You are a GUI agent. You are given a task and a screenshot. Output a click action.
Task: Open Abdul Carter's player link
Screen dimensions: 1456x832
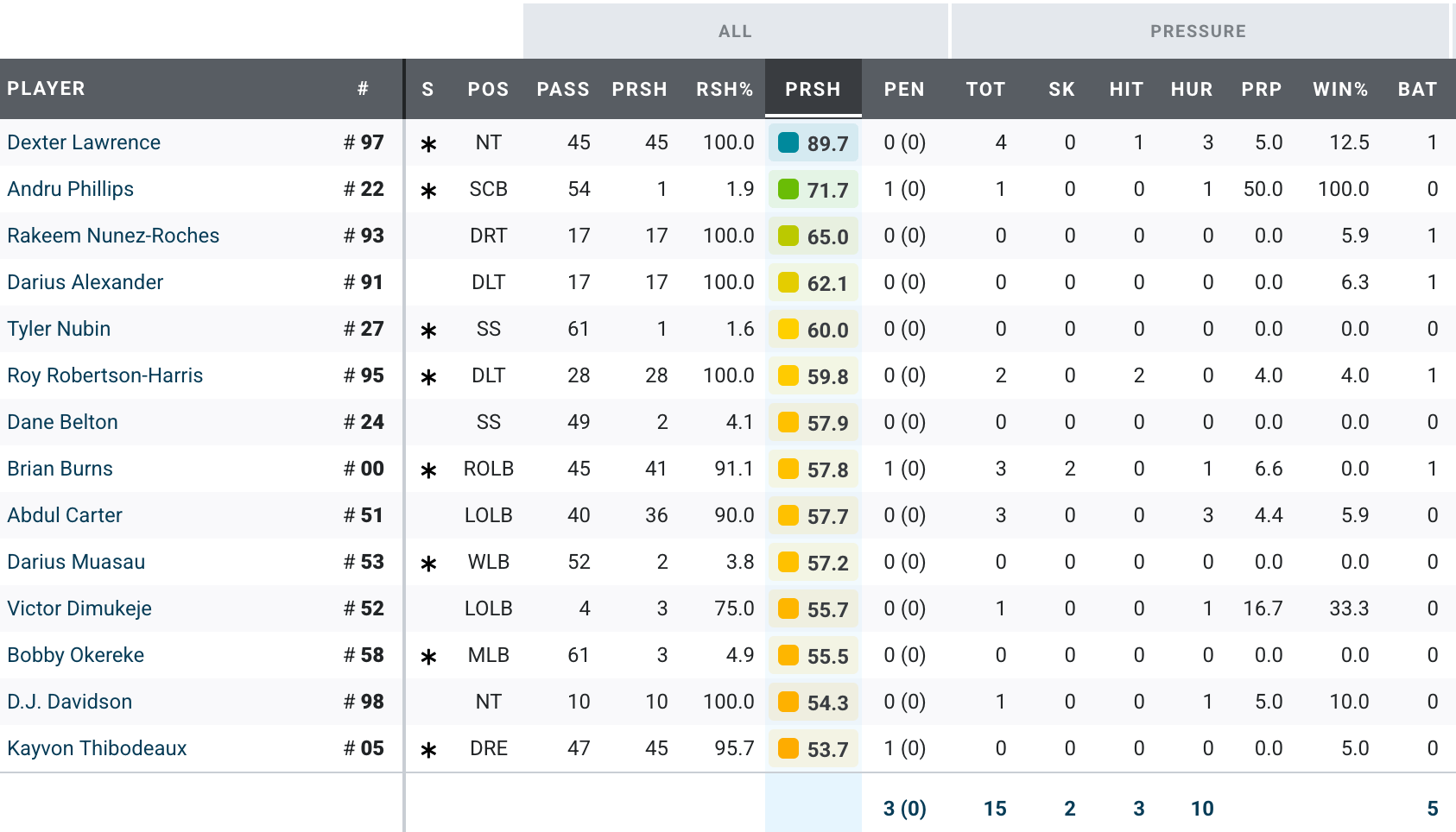pos(65,515)
